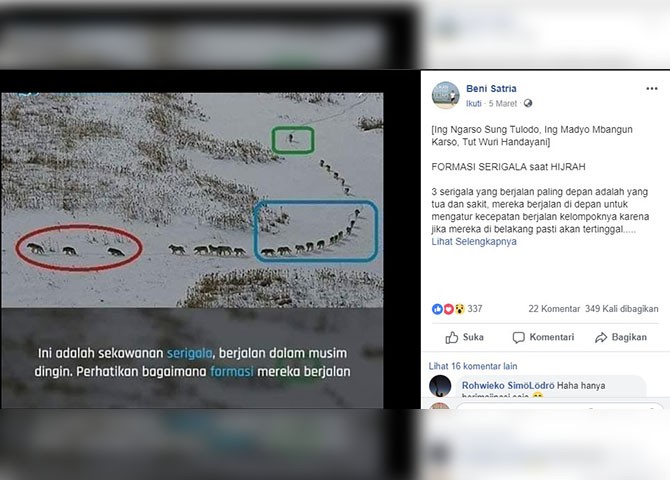
Task: Open Rohwieko SimoLodro's commenter avatar
Action: click(440, 386)
